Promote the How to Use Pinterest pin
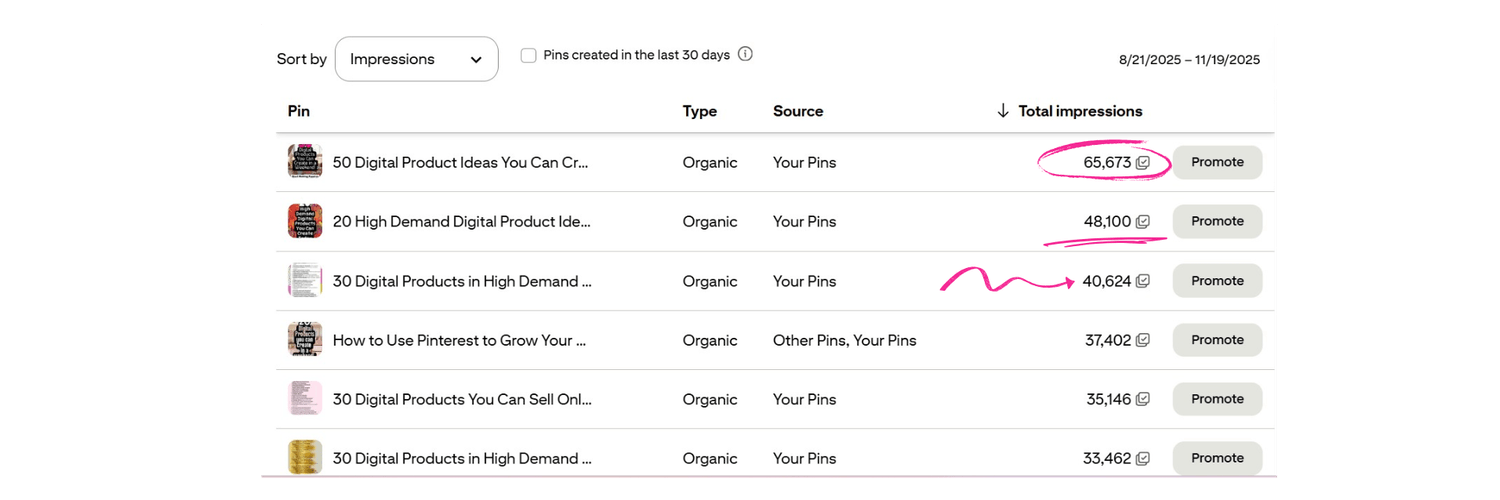1500x500 pixels. [x=1217, y=340]
